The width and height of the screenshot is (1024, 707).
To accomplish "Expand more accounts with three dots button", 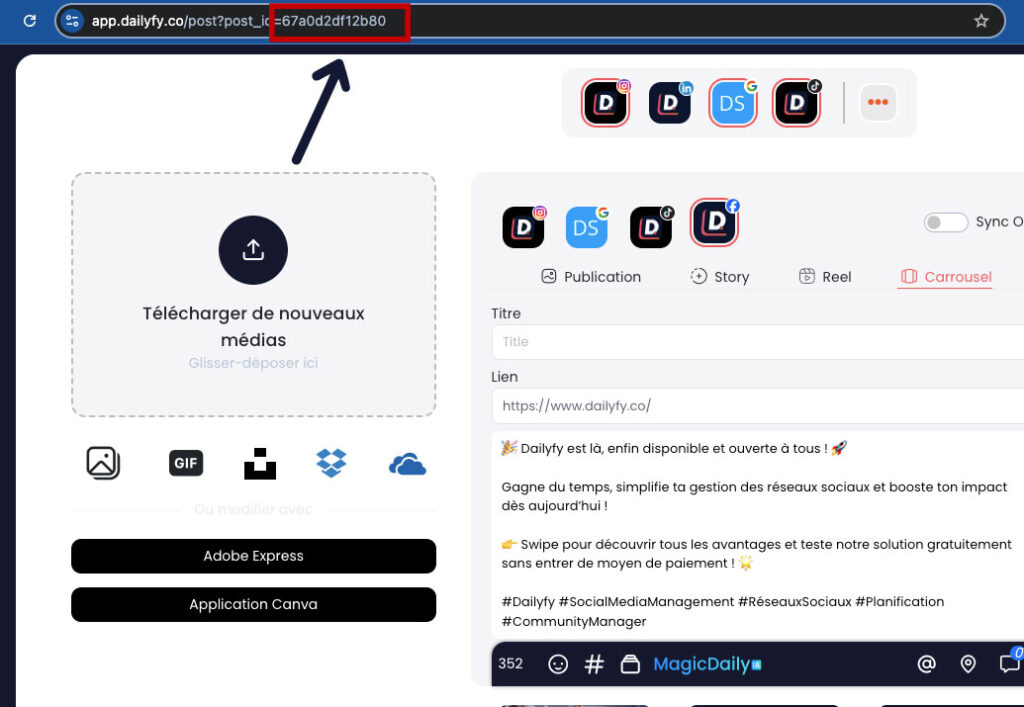I will (878, 102).
